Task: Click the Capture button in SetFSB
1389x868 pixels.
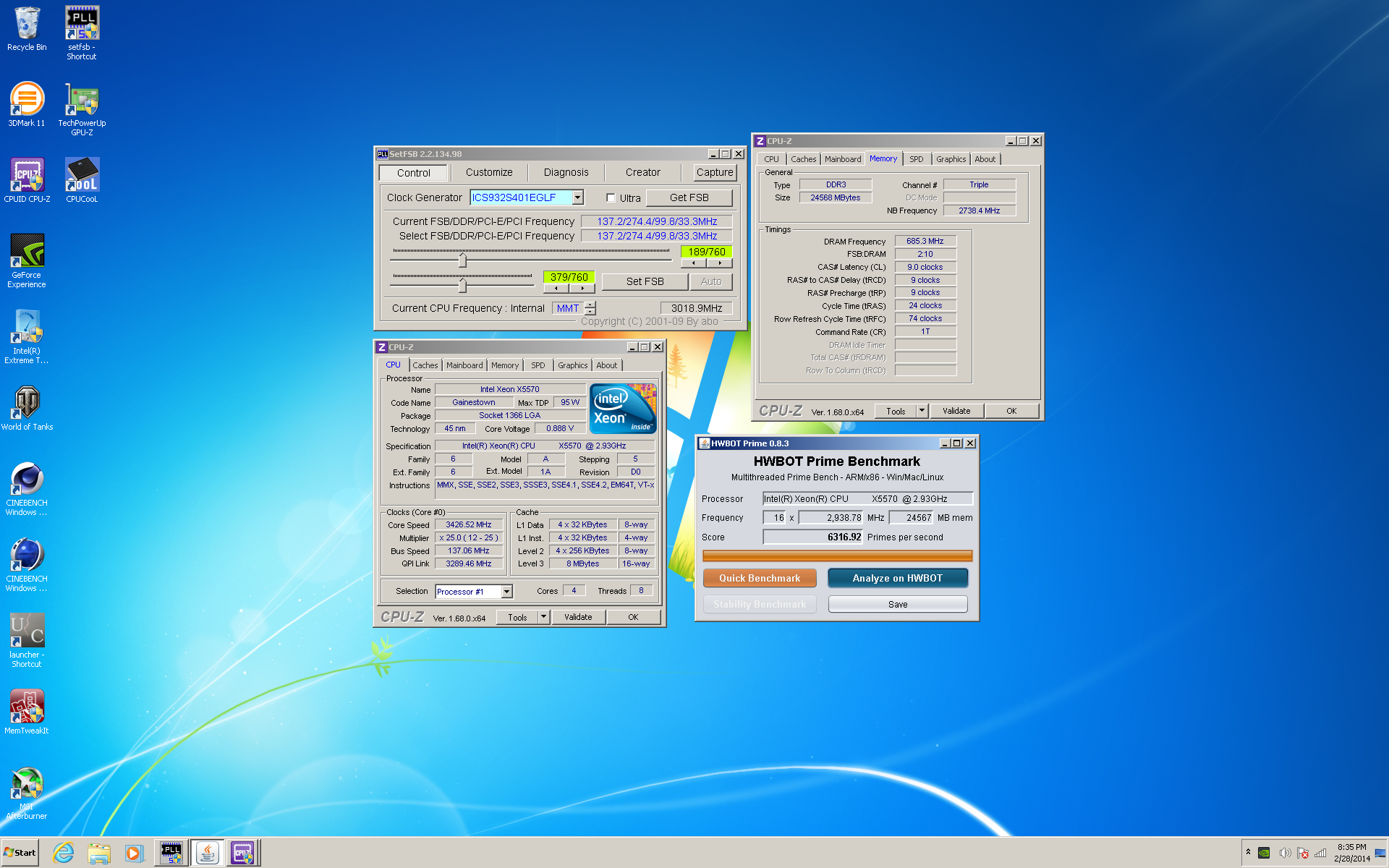Action: point(715,172)
